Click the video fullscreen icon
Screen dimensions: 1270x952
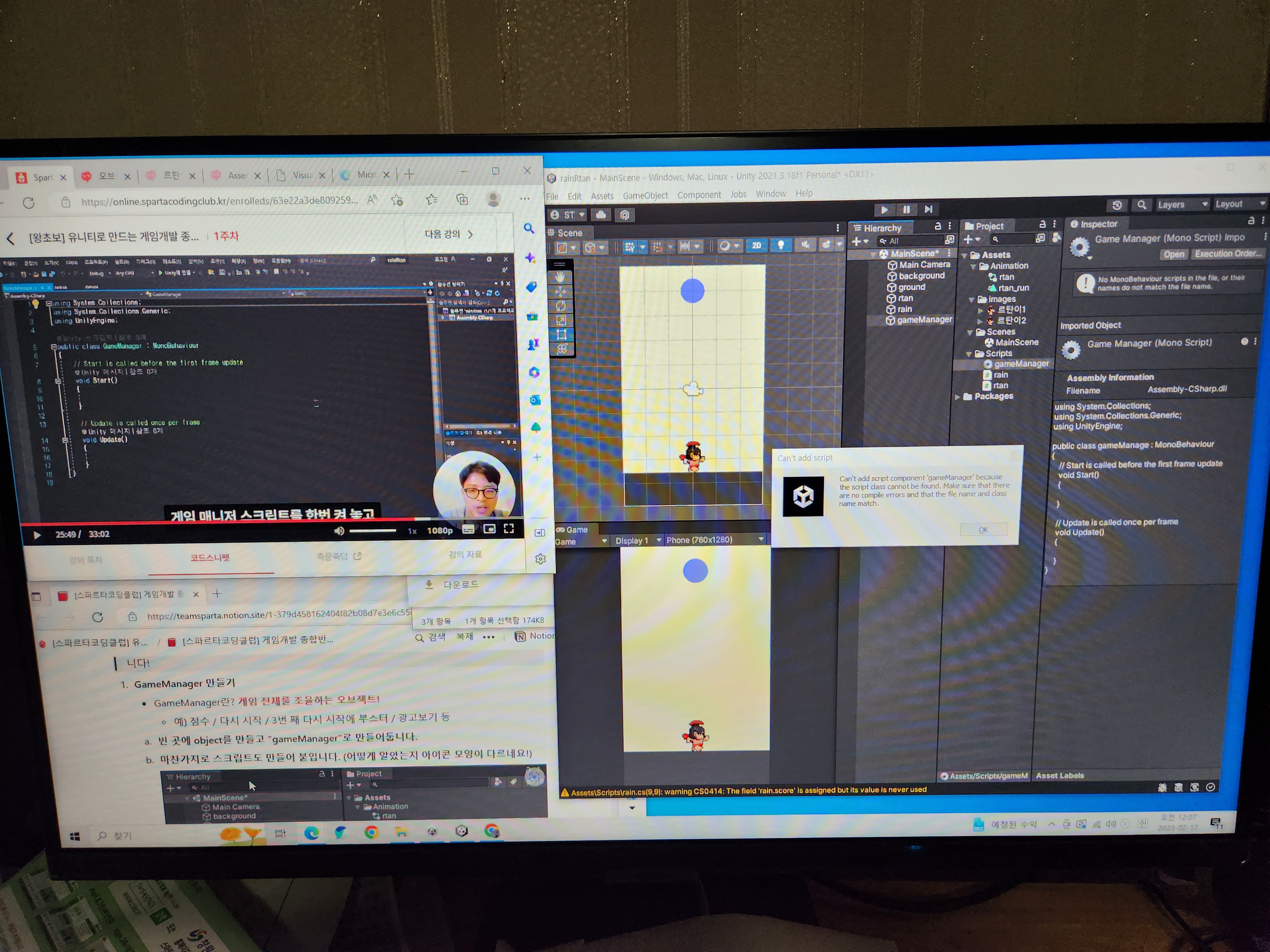click(509, 528)
